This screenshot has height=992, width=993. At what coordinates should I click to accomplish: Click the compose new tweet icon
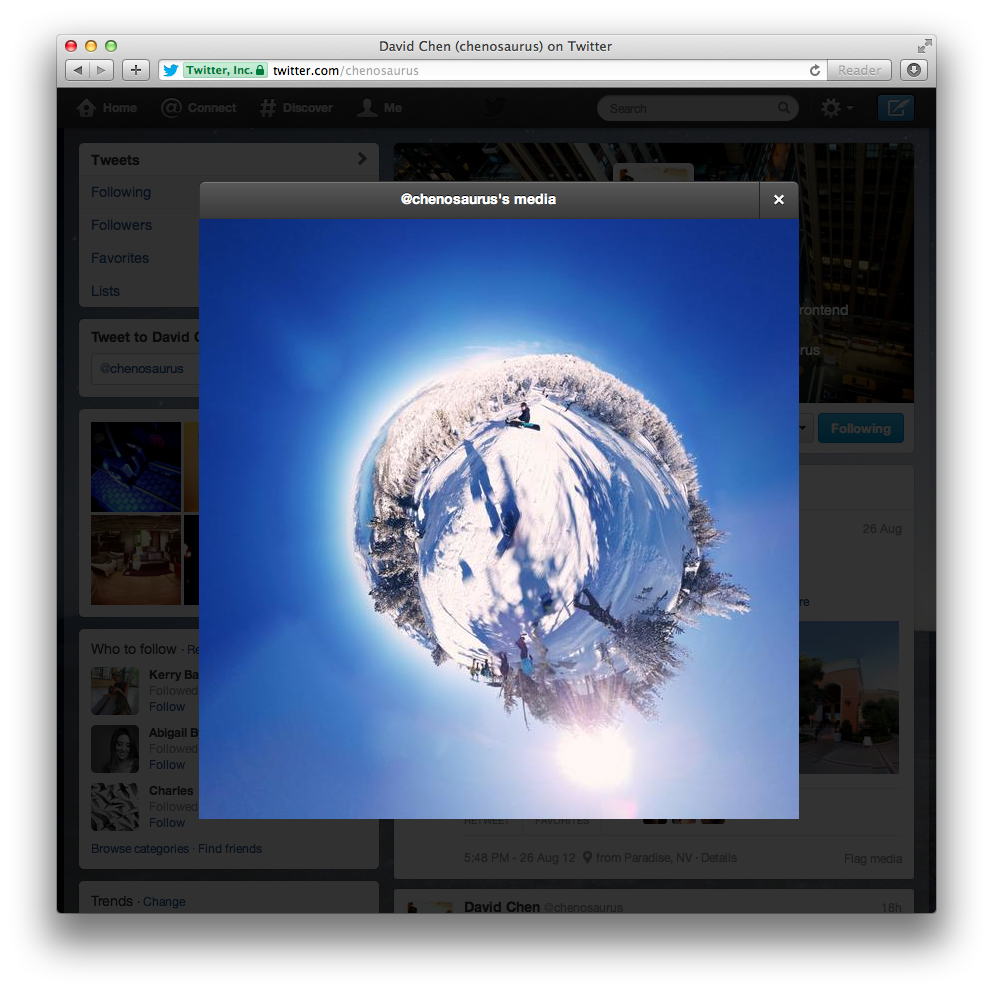[895, 108]
